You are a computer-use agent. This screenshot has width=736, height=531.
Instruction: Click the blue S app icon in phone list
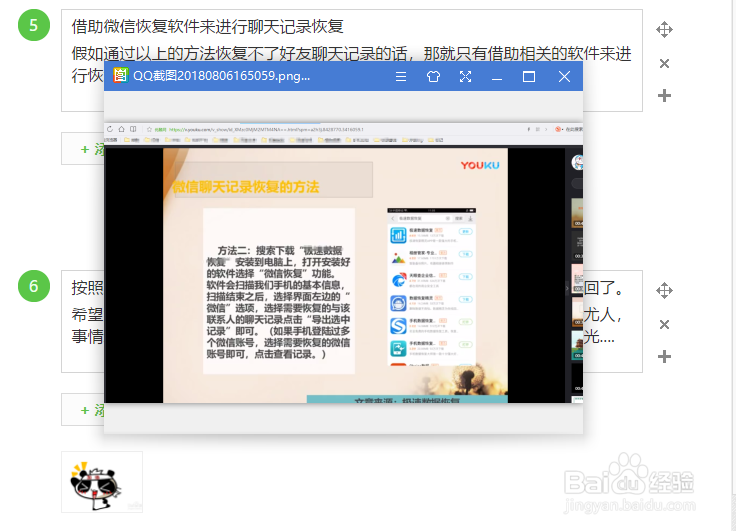click(x=398, y=325)
